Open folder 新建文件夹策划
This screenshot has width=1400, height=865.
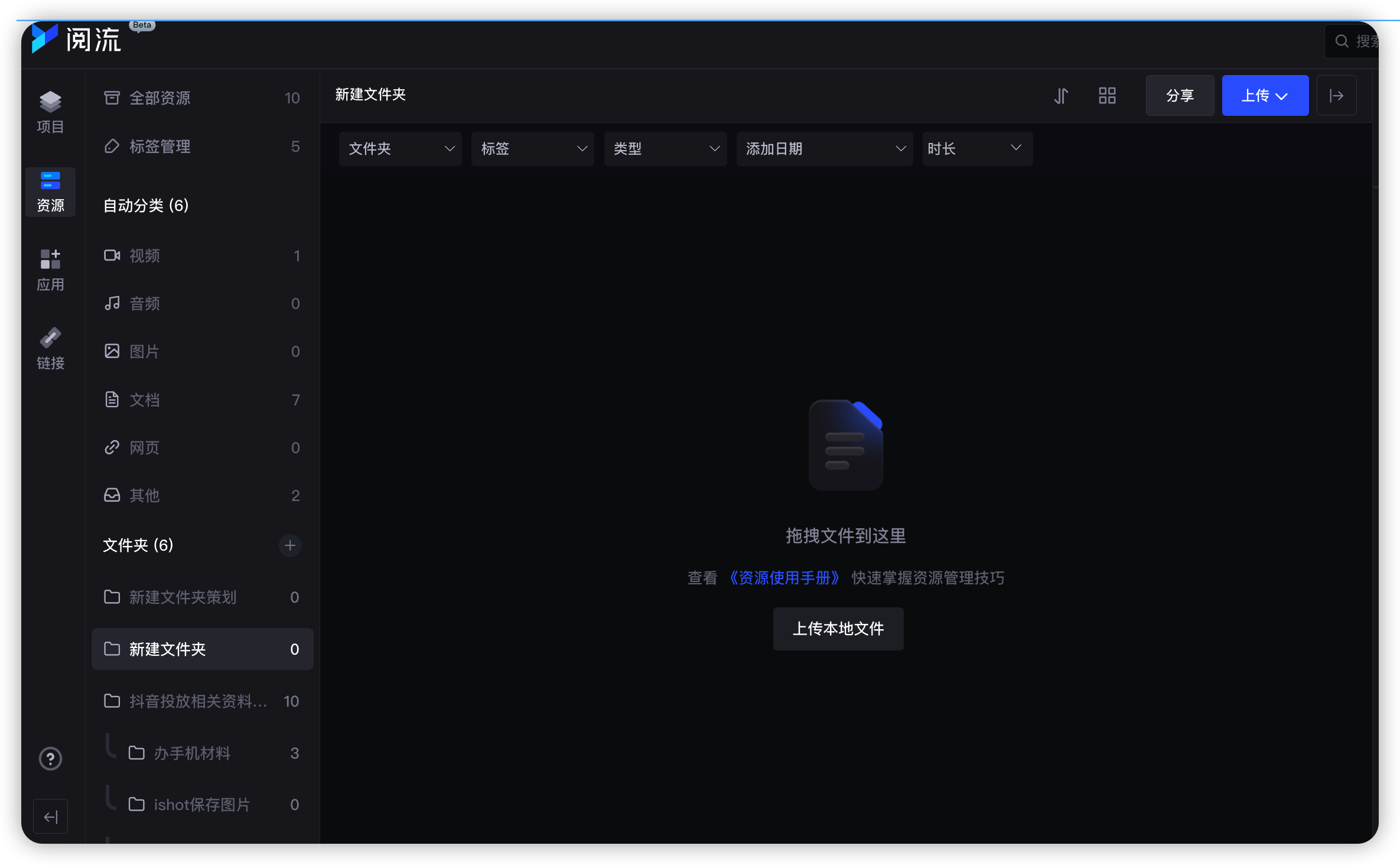(x=202, y=597)
